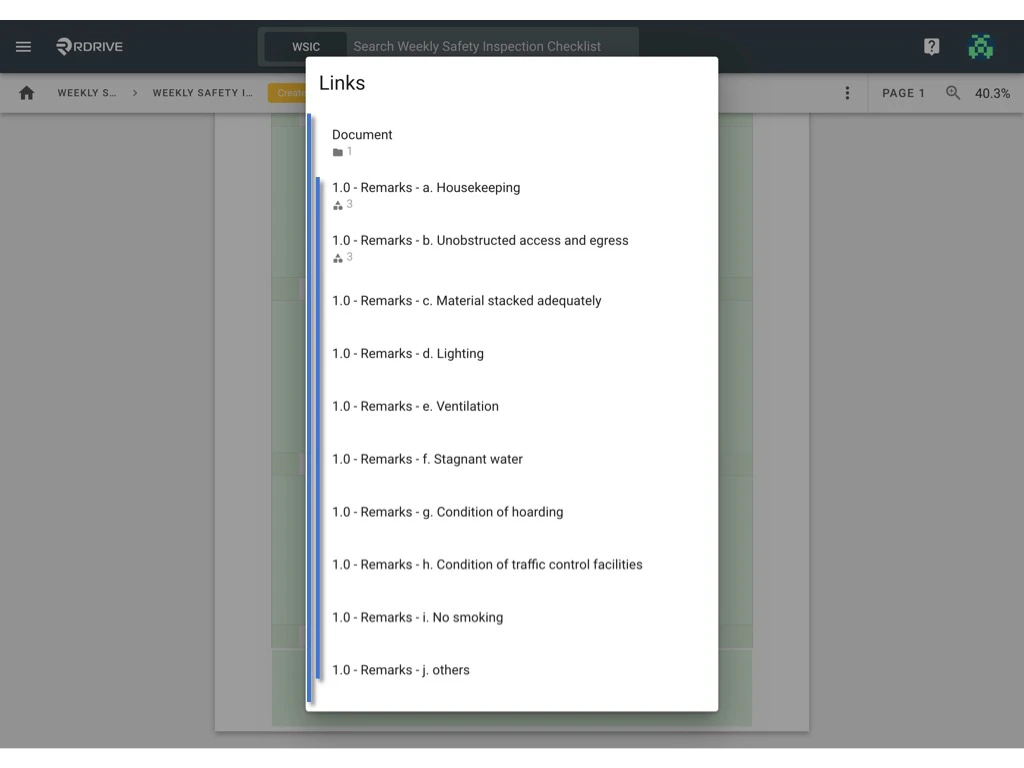
Task: Click the hierarchy icon under Housekeeping link
Action: (339, 204)
